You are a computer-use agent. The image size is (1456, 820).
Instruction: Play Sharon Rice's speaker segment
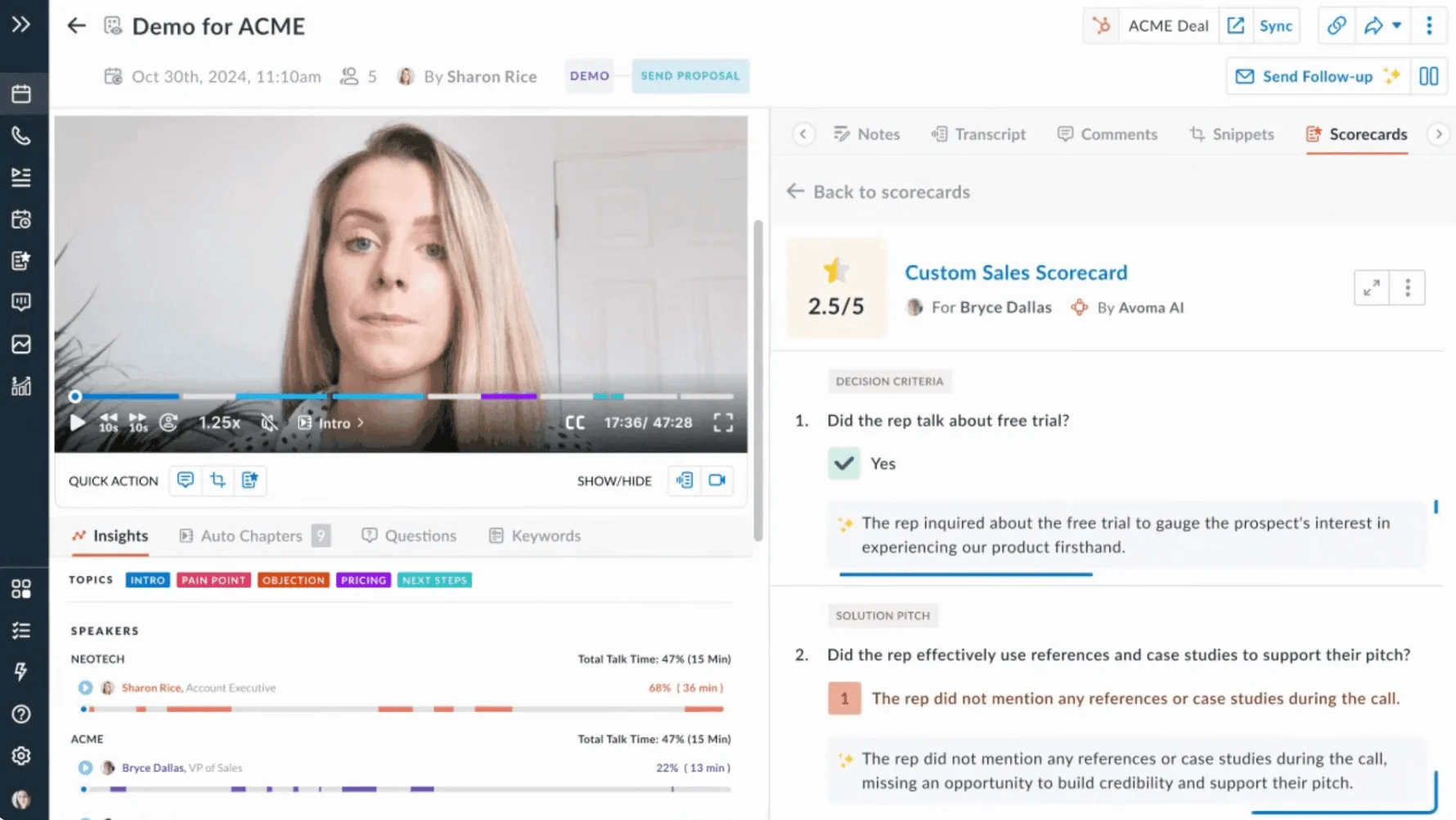84,687
